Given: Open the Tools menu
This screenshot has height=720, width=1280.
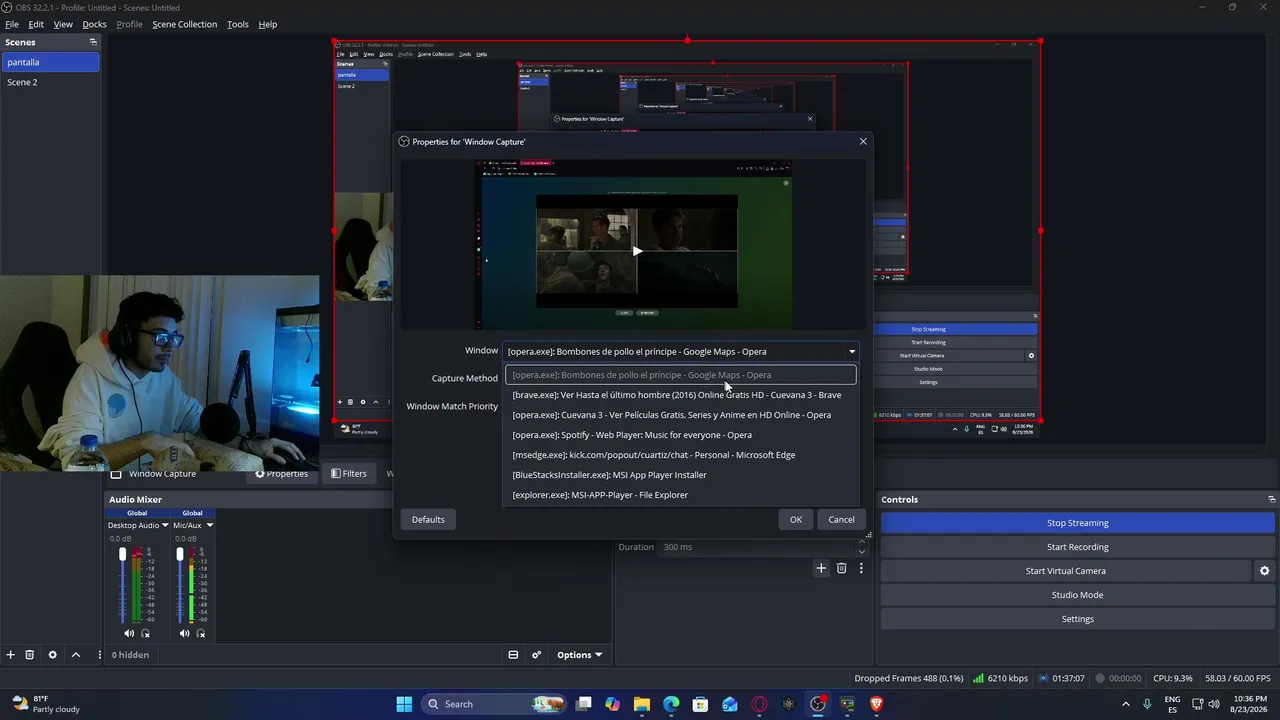Looking at the screenshot, I should [238, 24].
